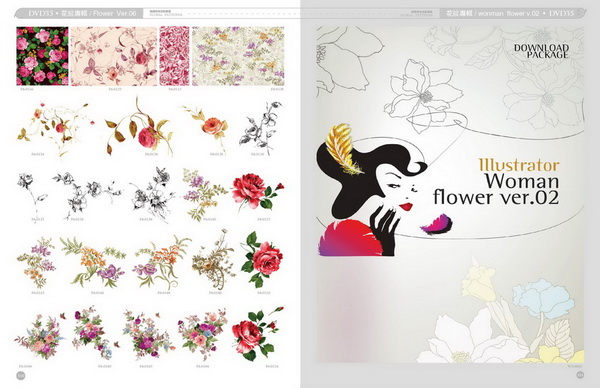This screenshot has width=600, height=388.
Task: Click the "wonman flower v.02" right header text
Action: (x=509, y=13)
